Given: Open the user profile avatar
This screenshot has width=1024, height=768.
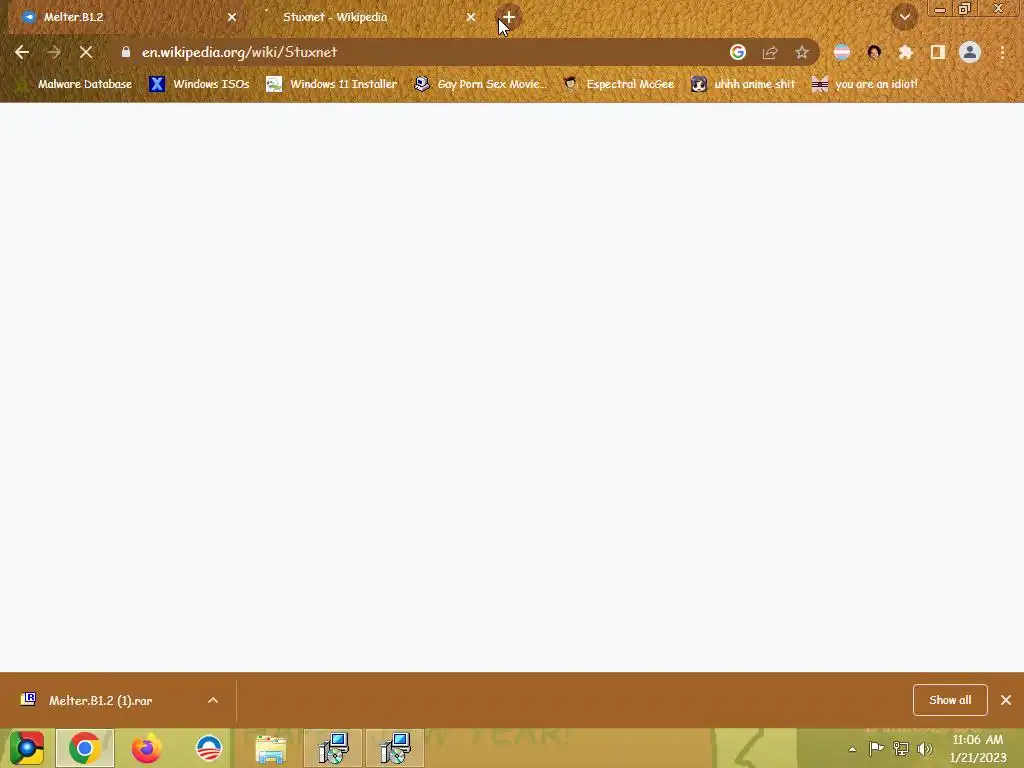Looking at the screenshot, I should [970, 52].
